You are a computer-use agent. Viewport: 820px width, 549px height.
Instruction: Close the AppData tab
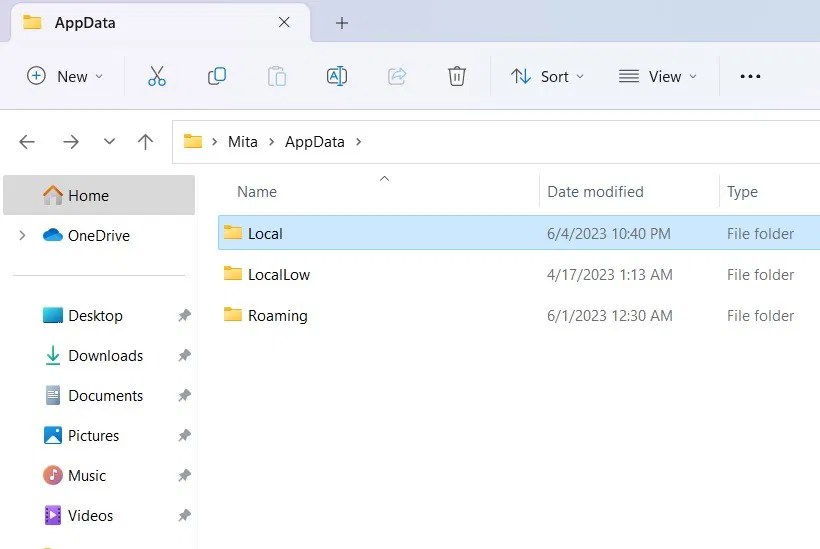point(284,22)
